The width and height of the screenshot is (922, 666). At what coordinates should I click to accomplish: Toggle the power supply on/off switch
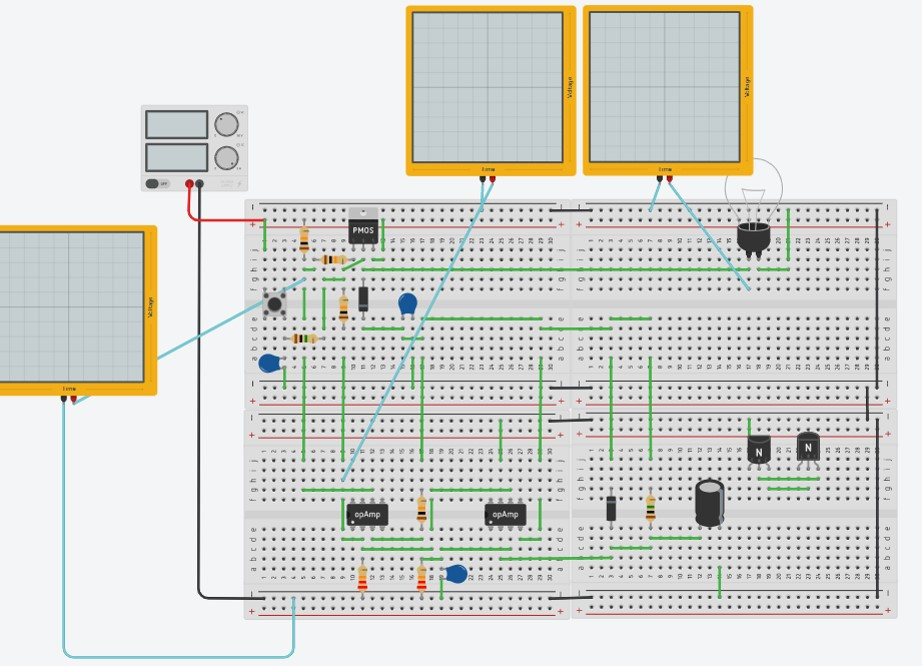pos(157,184)
